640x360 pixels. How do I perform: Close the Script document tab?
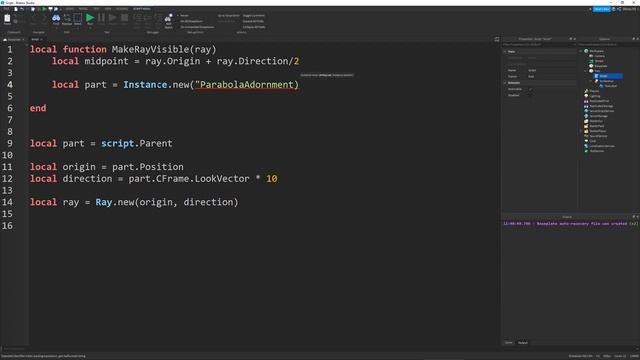42,39
